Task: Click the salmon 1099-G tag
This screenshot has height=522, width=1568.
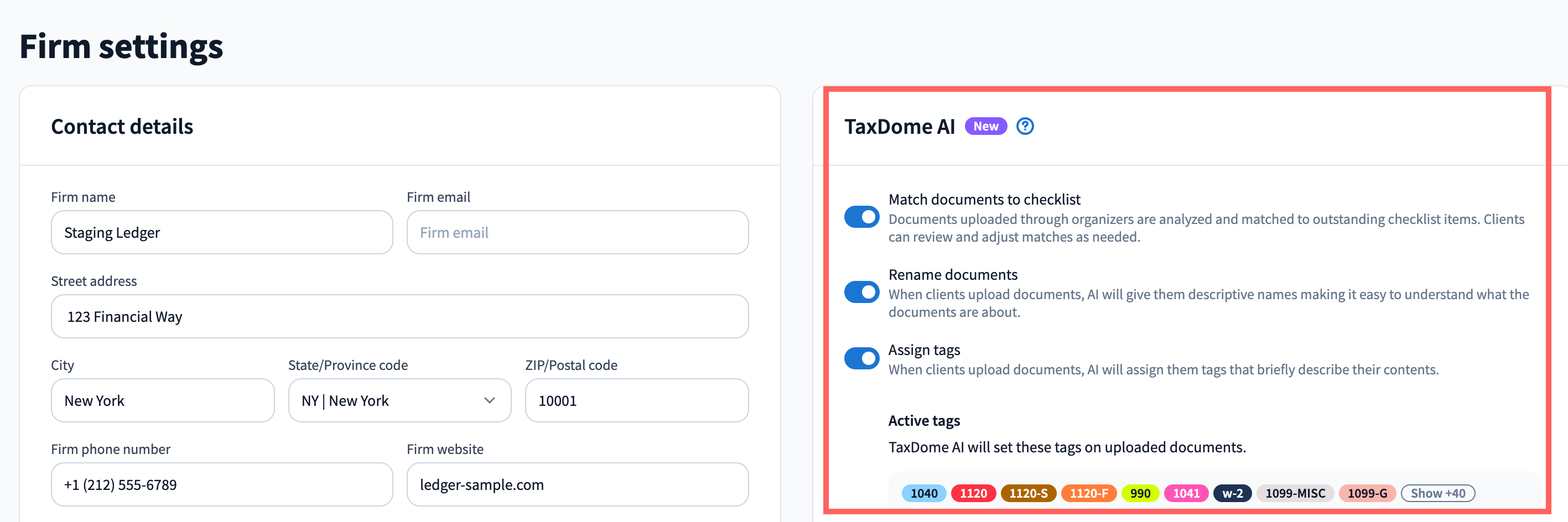Action: (1367, 493)
